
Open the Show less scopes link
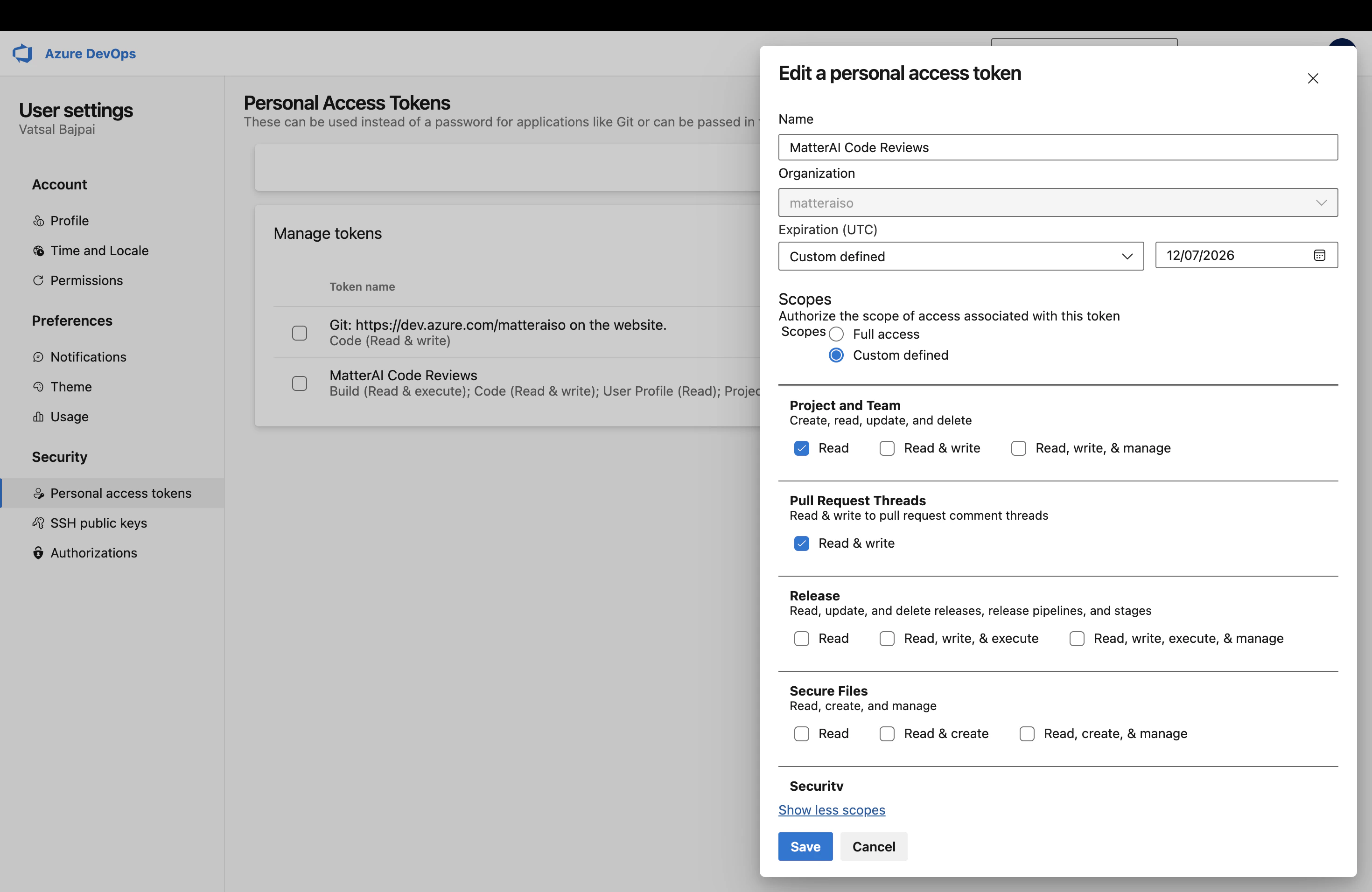coord(831,809)
